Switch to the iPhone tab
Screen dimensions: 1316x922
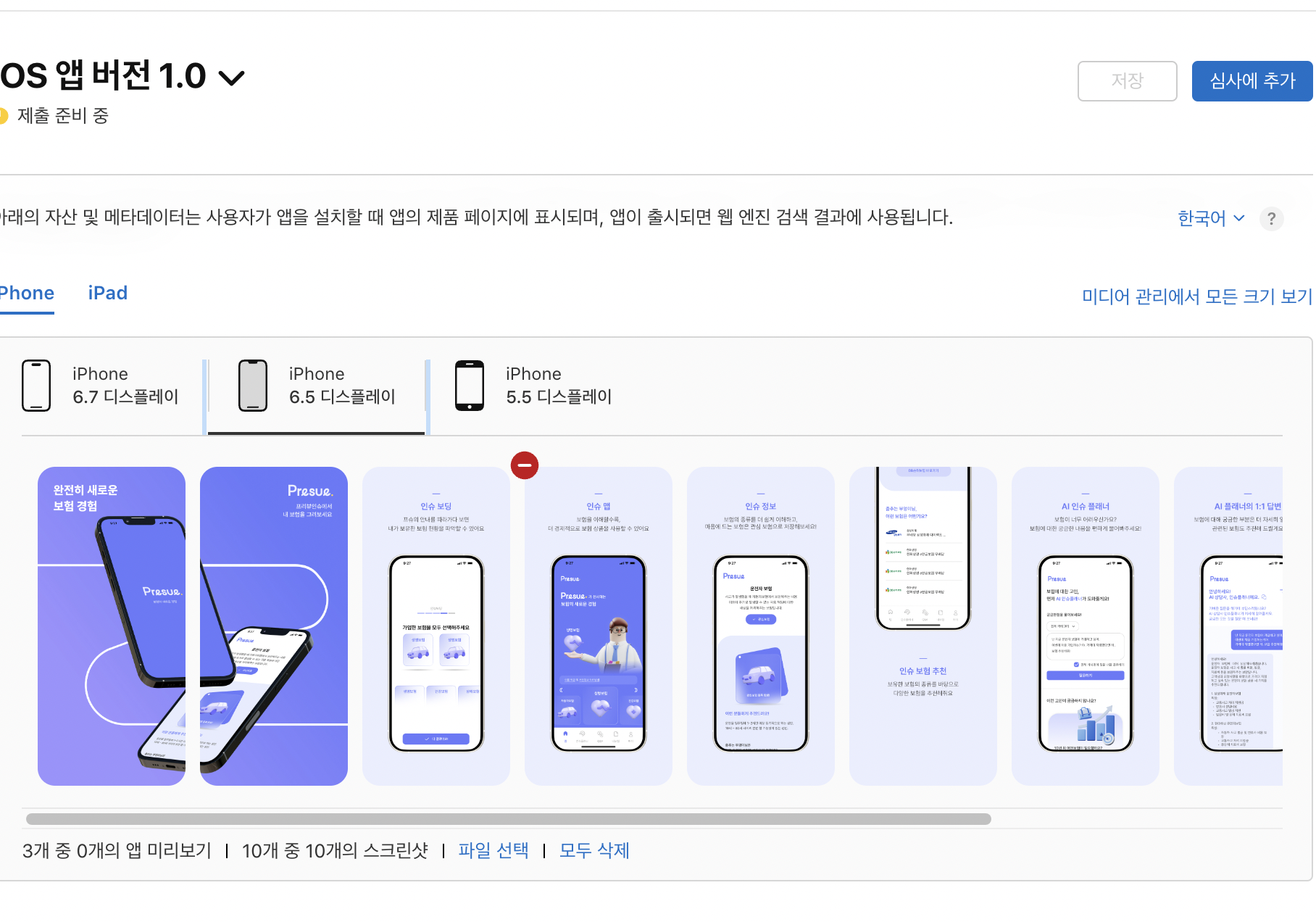pyautogui.click(x=27, y=293)
